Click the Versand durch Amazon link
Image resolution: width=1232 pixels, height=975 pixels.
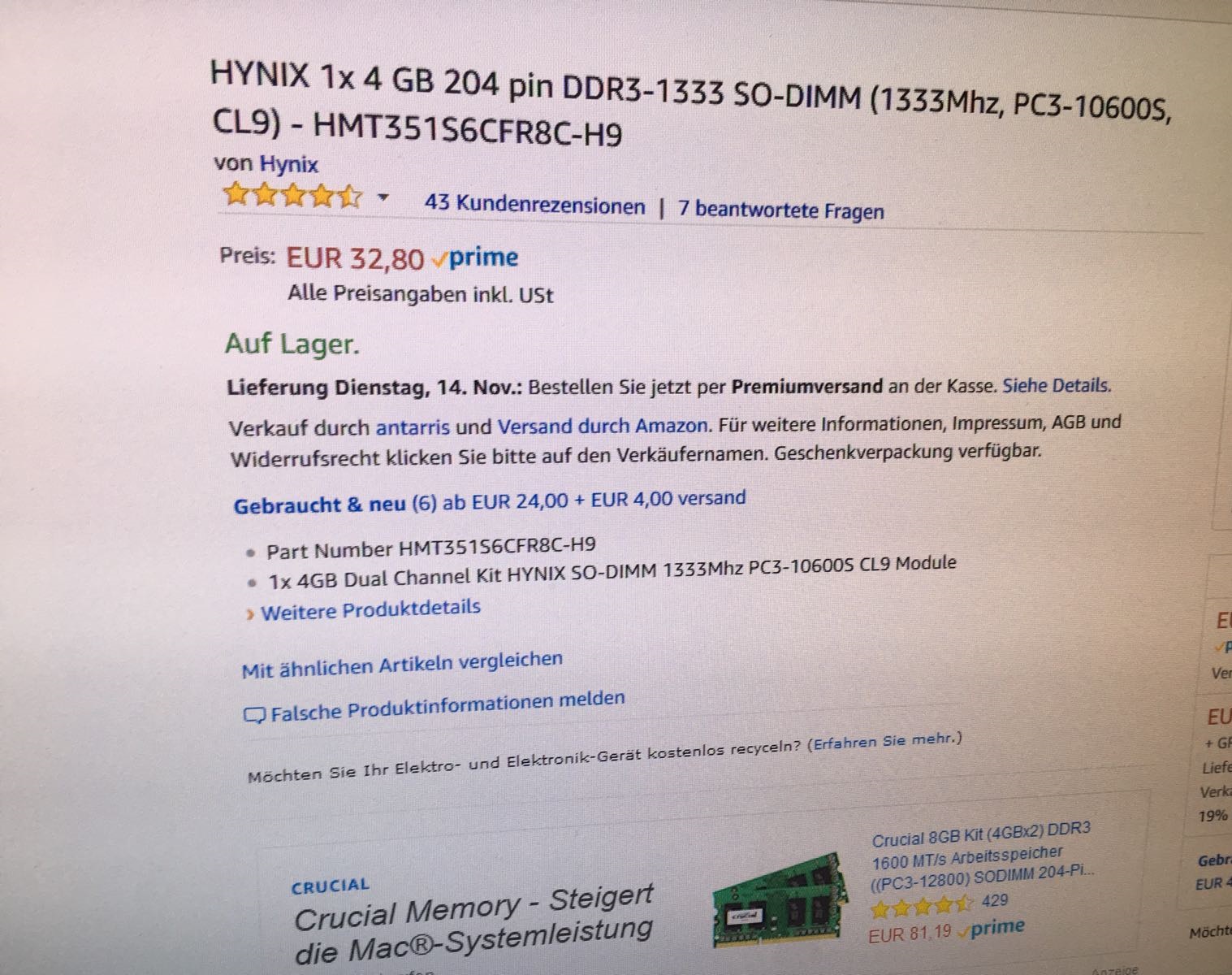(x=602, y=425)
